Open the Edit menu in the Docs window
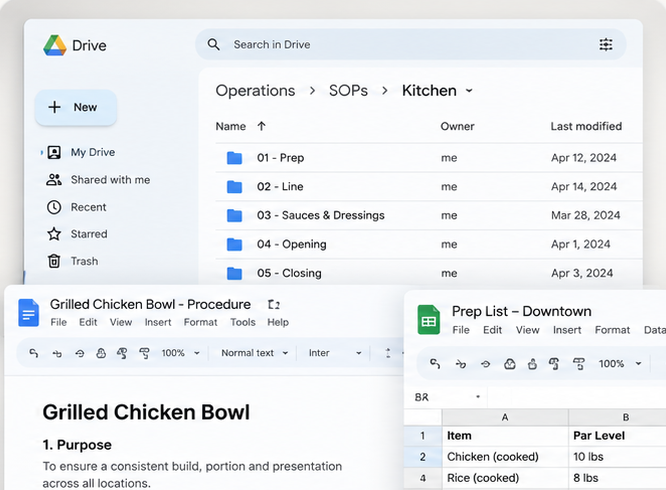666x490 pixels. point(88,322)
